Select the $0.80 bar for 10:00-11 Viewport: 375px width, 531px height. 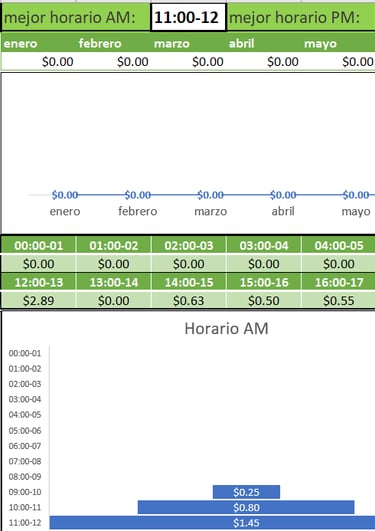246,507
